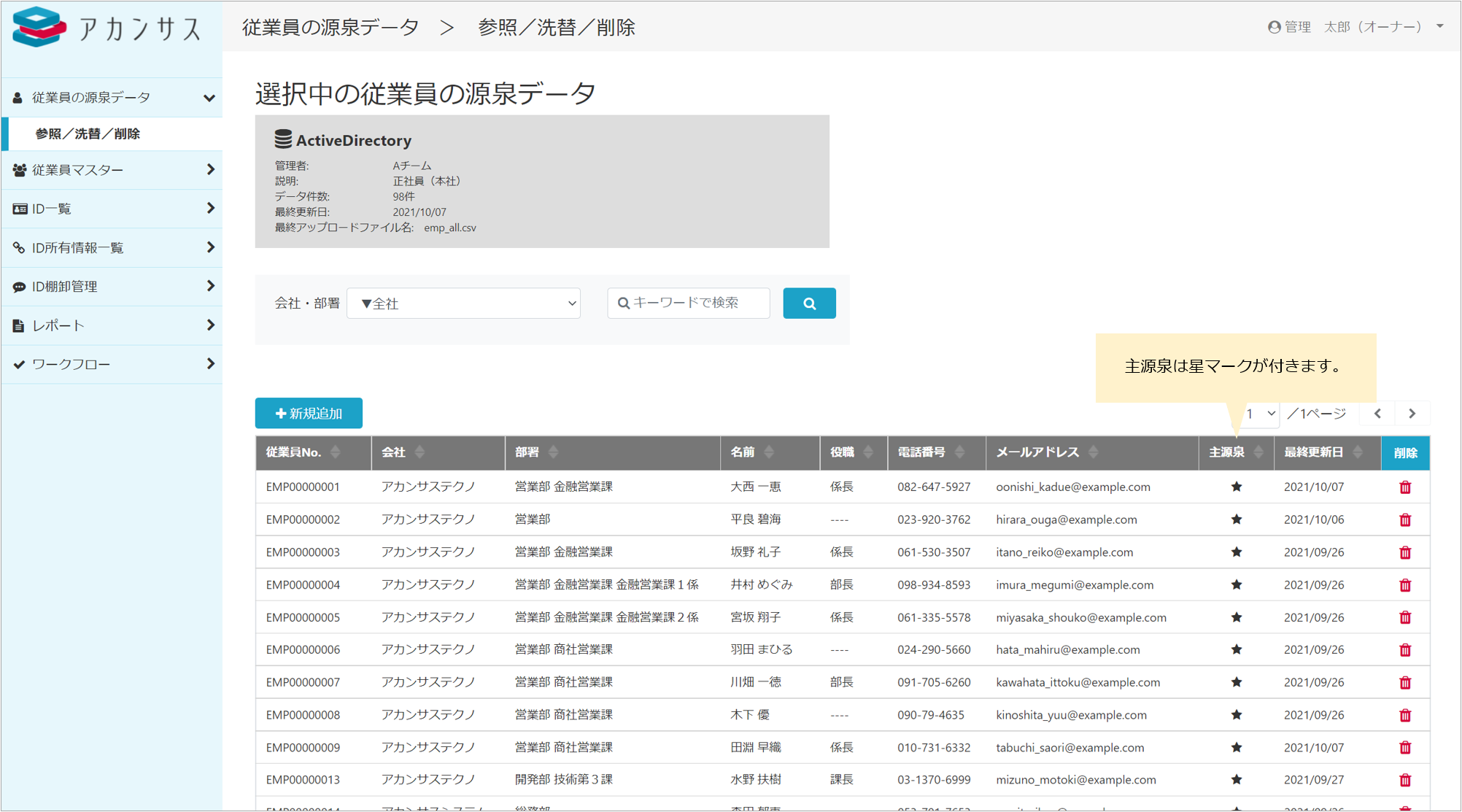Sort by 従業員No. column arrows

[336, 452]
